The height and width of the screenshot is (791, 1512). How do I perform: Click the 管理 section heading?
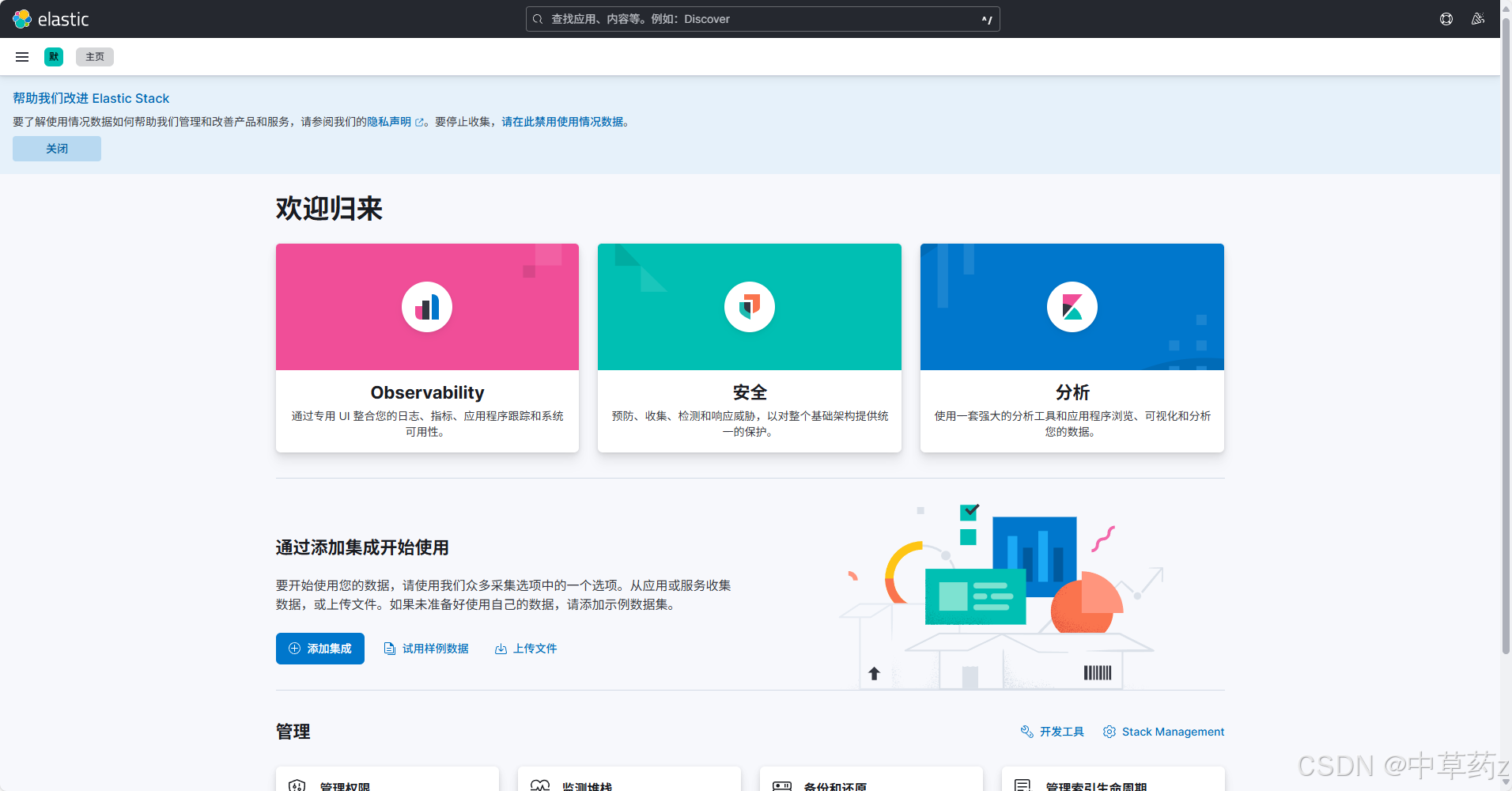293,732
